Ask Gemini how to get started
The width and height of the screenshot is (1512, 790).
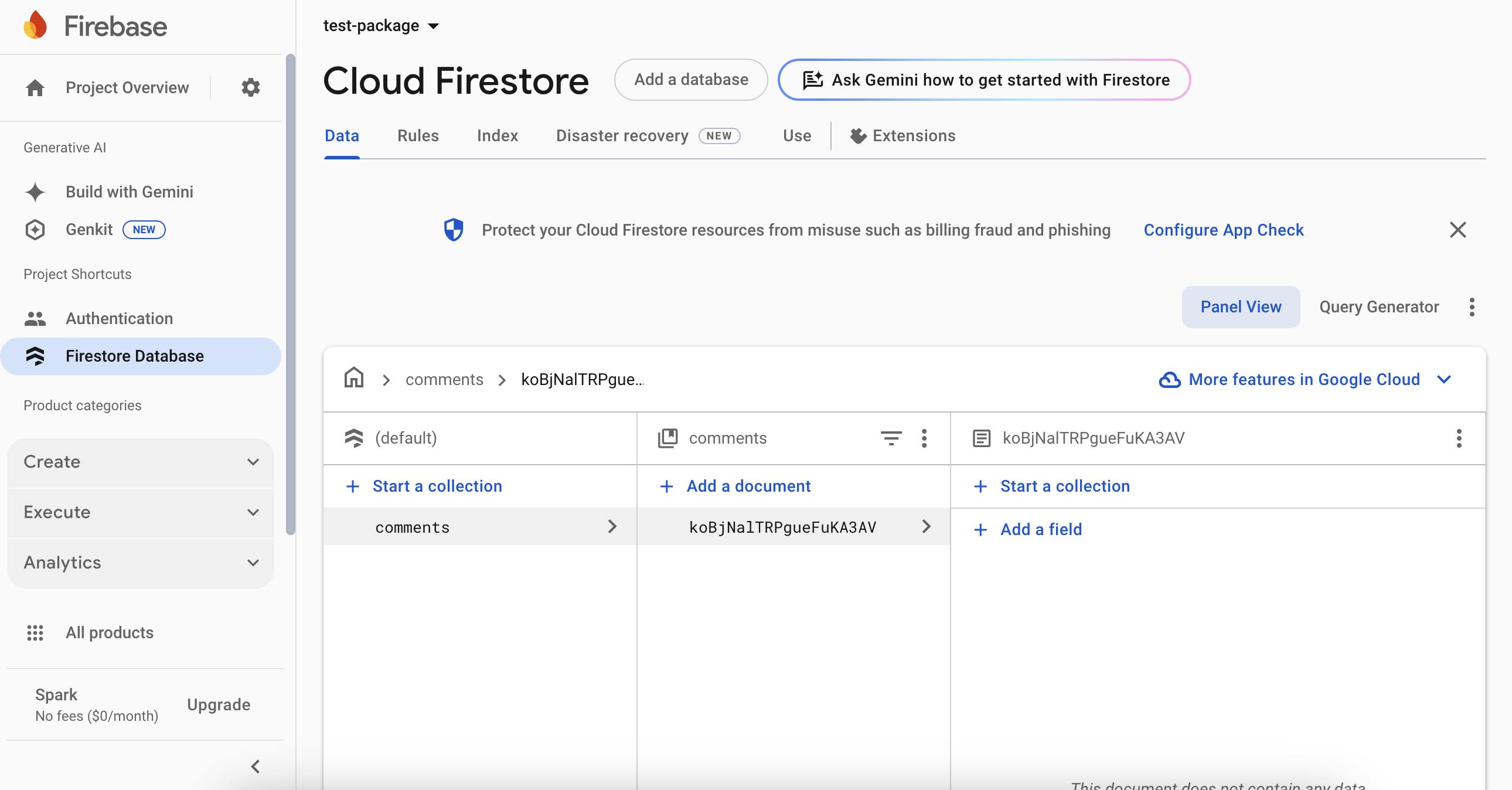tap(985, 80)
